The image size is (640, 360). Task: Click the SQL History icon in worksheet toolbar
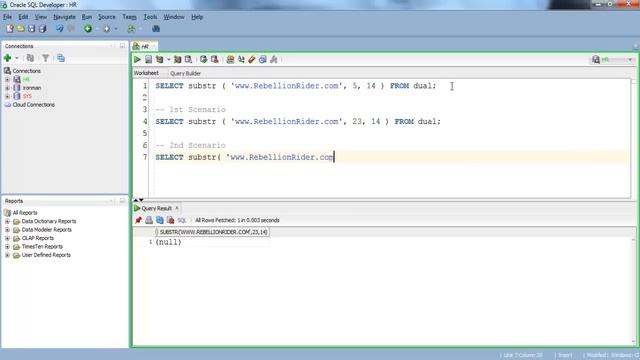point(263,60)
